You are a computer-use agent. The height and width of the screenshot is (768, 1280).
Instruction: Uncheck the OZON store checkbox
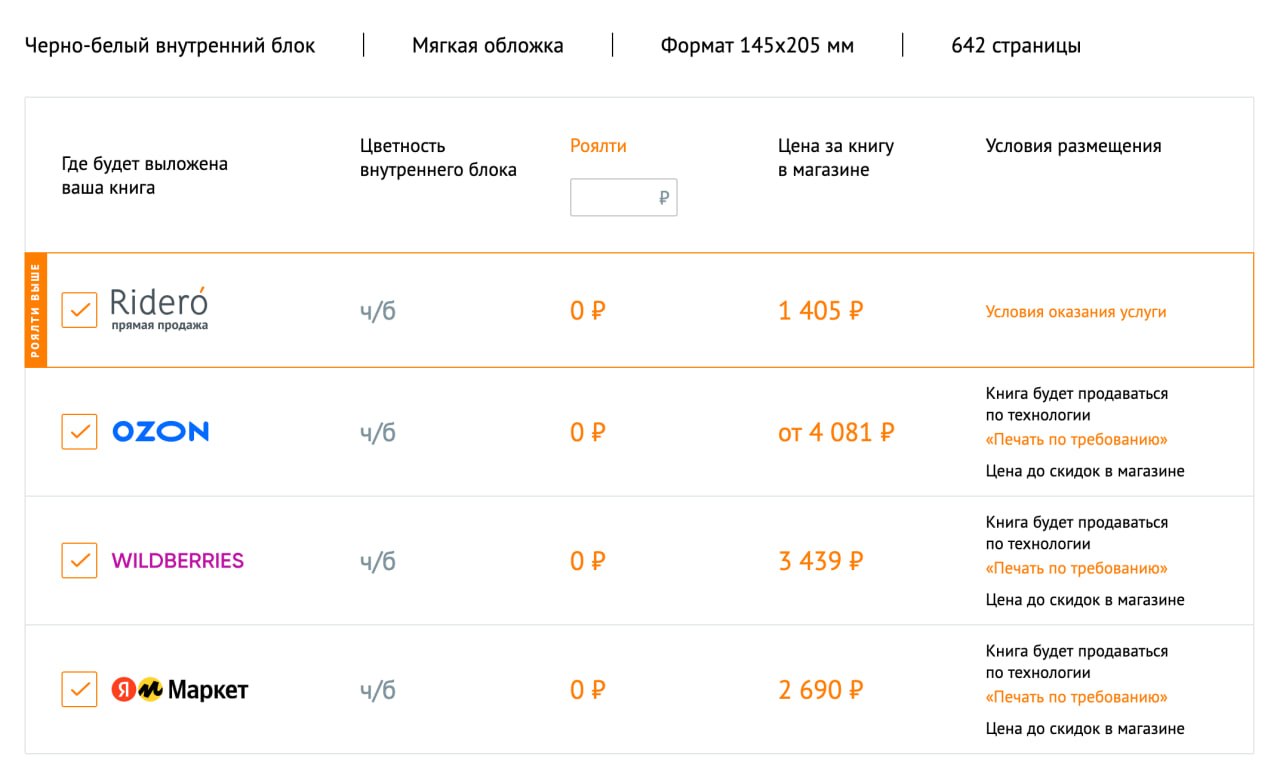coord(79,432)
